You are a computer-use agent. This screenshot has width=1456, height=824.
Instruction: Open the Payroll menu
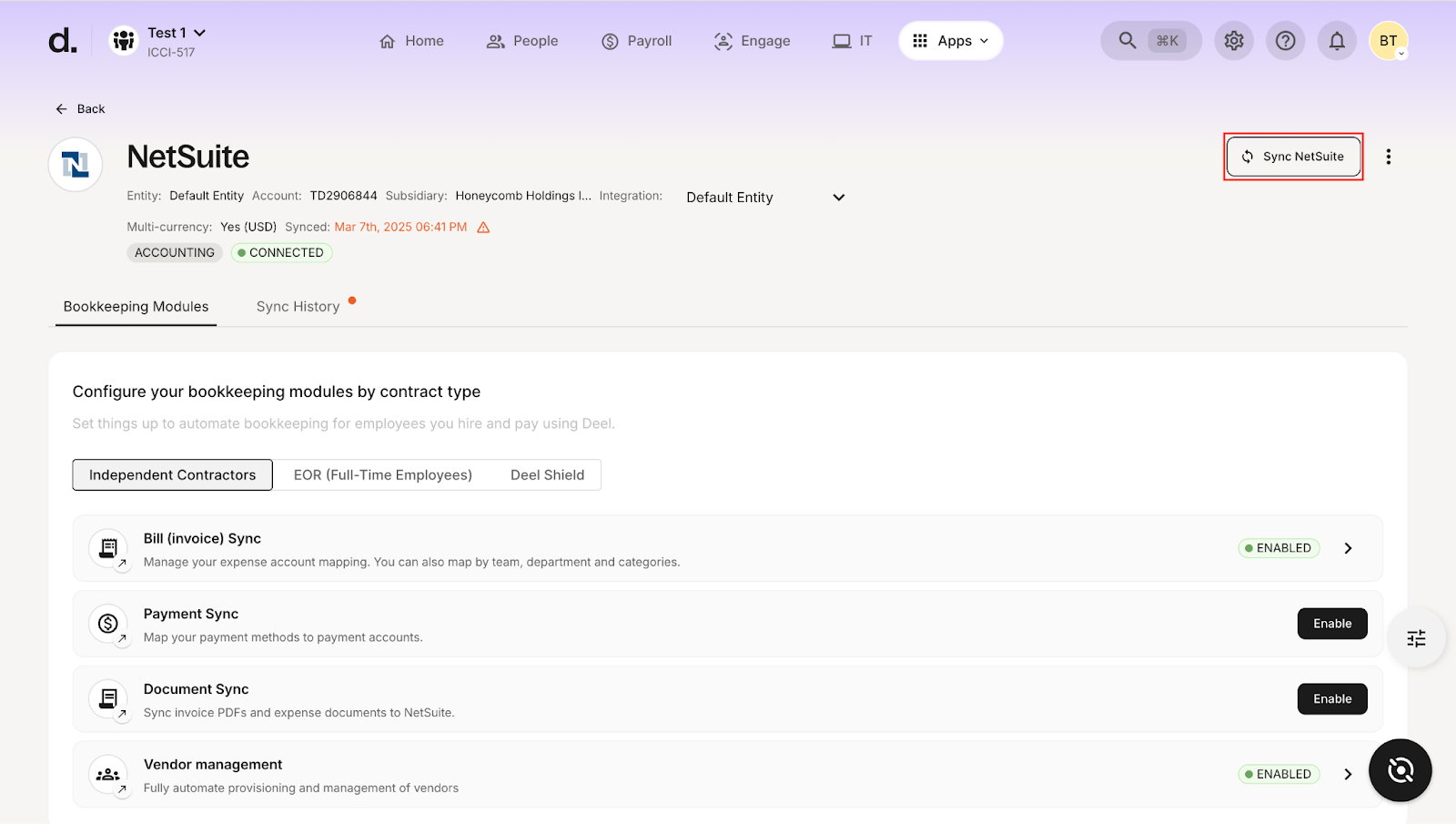point(637,41)
